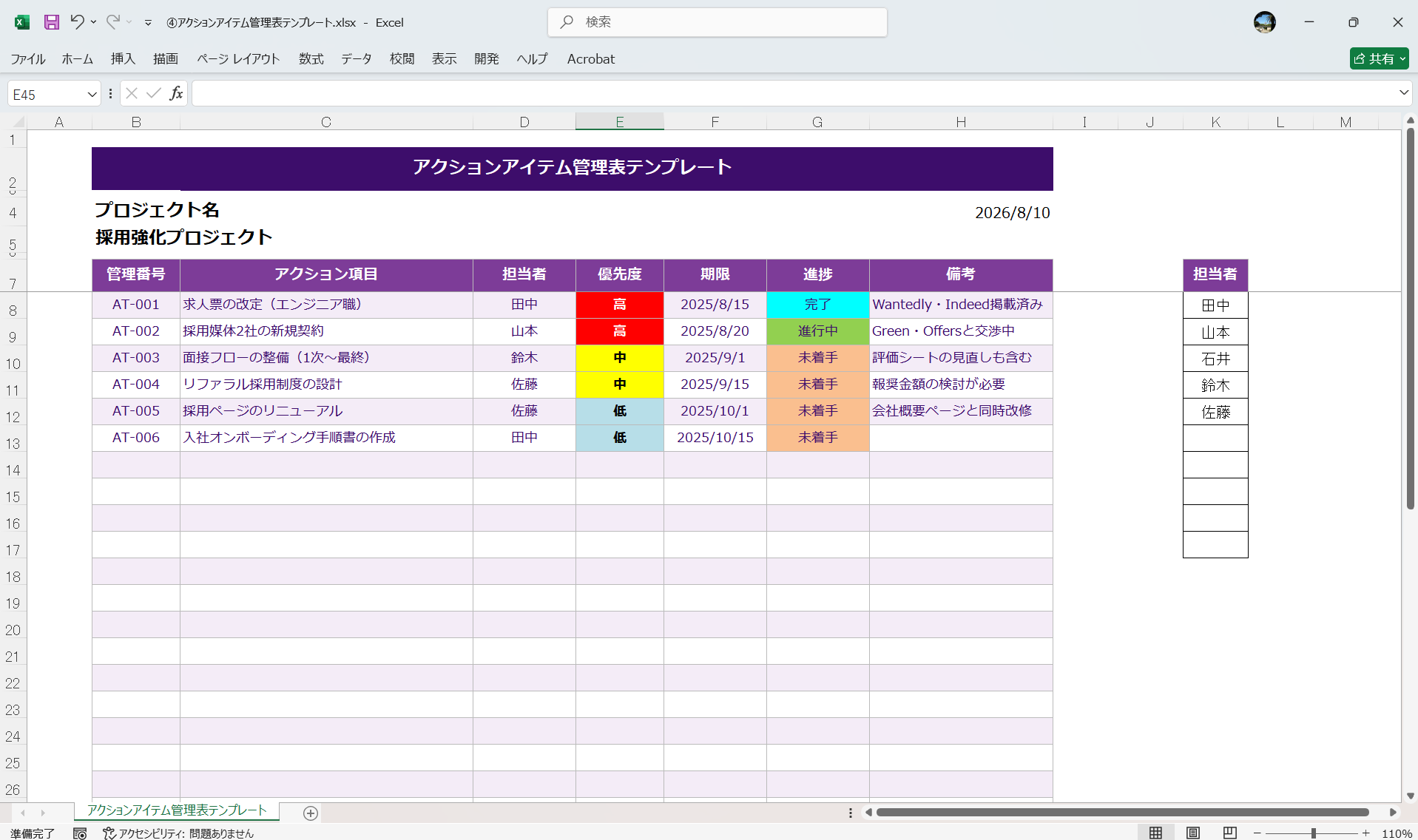Click the new sheet plus icon
Viewport: 1418px width, 840px height.
pyautogui.click(x=311, y=813)
